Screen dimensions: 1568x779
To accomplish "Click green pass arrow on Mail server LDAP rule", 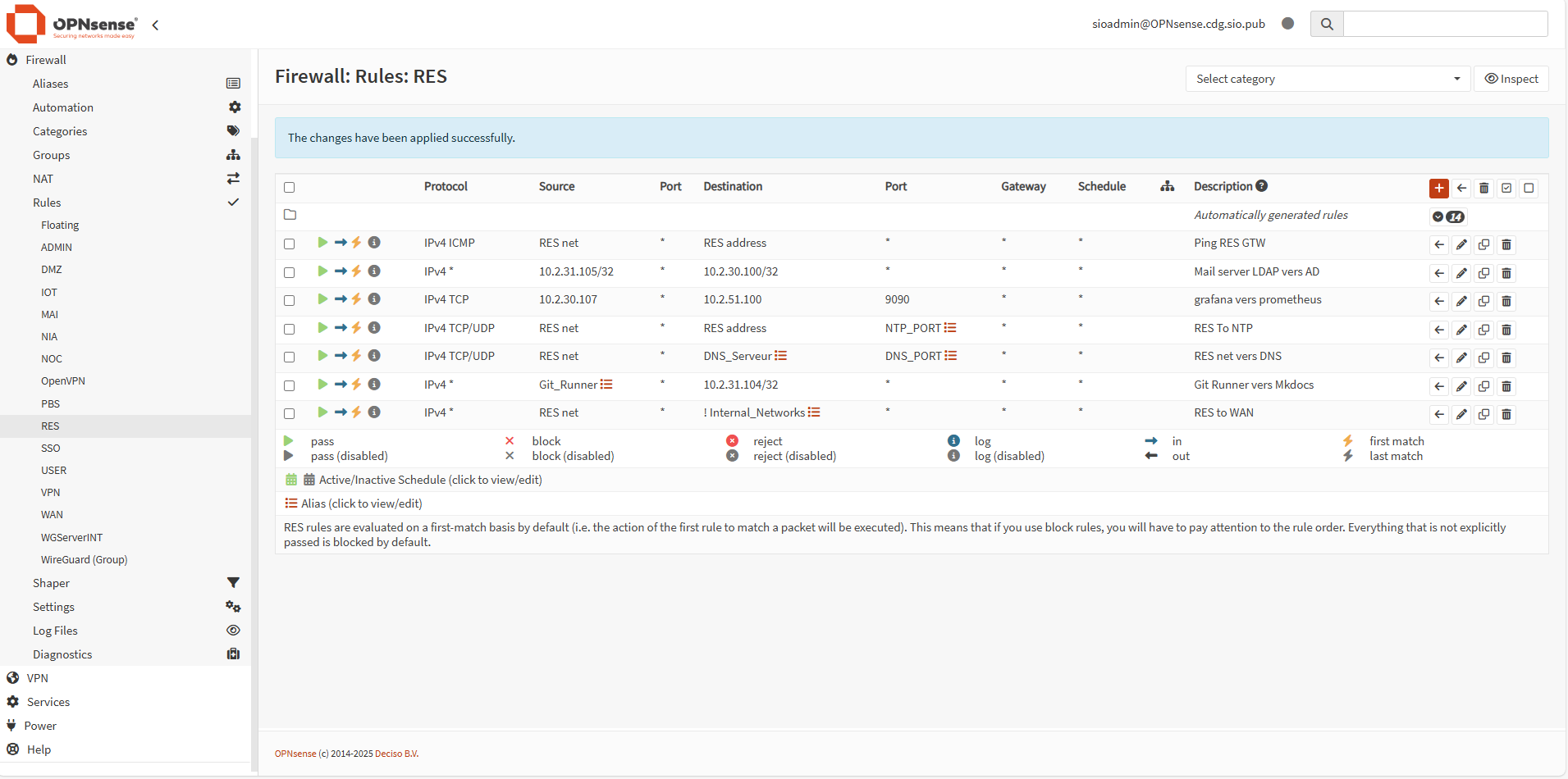I will coord(322,271).
